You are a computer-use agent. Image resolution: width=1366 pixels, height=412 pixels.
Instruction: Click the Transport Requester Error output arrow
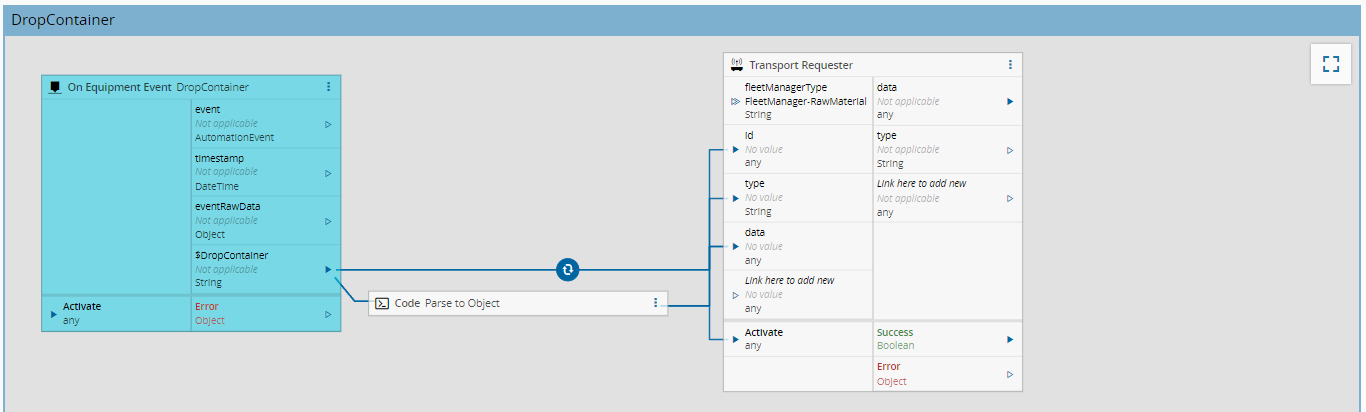click(1010, 374)
